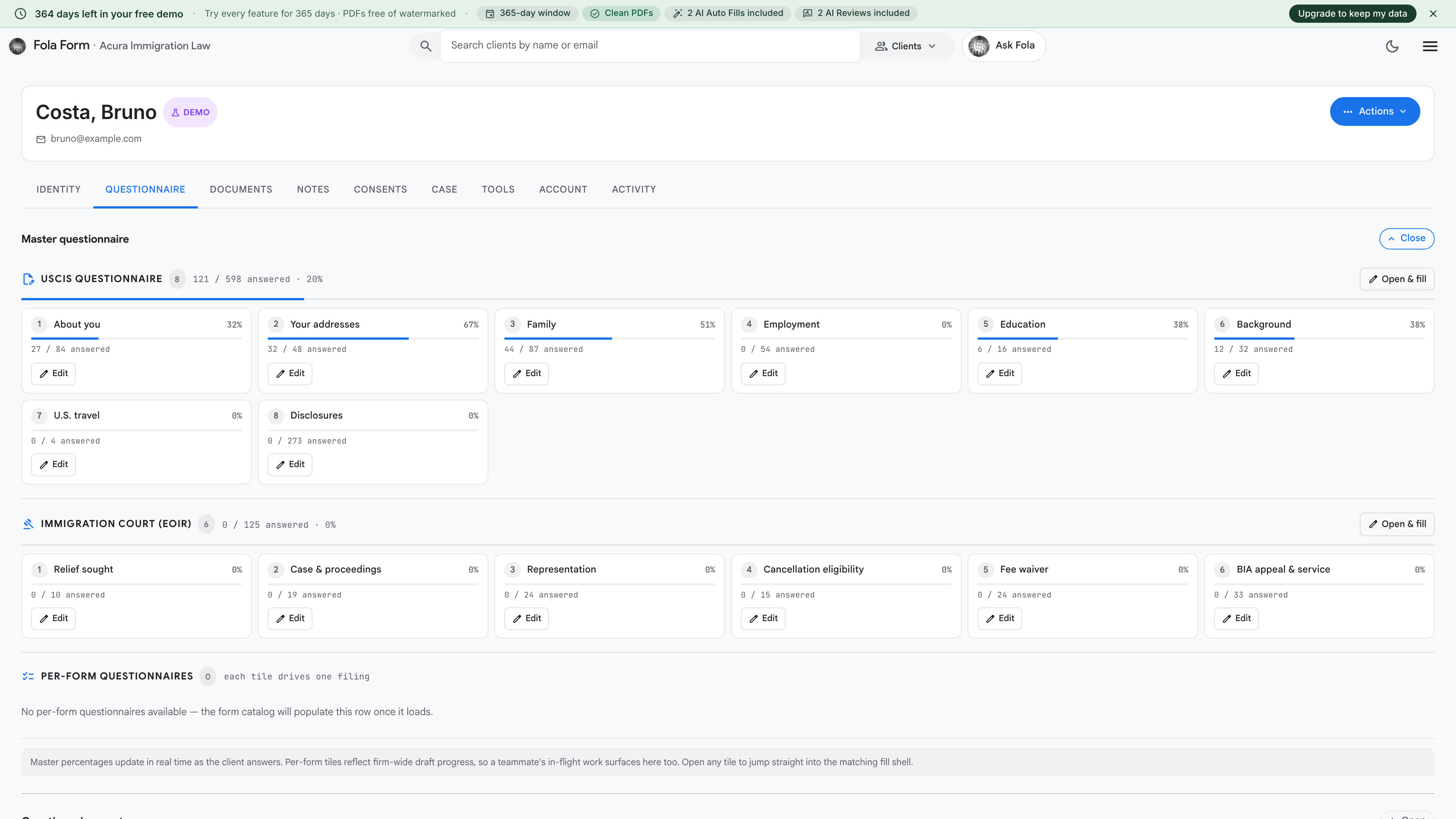Click 'Costa, Bruno' client name heading
This screenshot has height=819, width=1456.
coord(96,112)
